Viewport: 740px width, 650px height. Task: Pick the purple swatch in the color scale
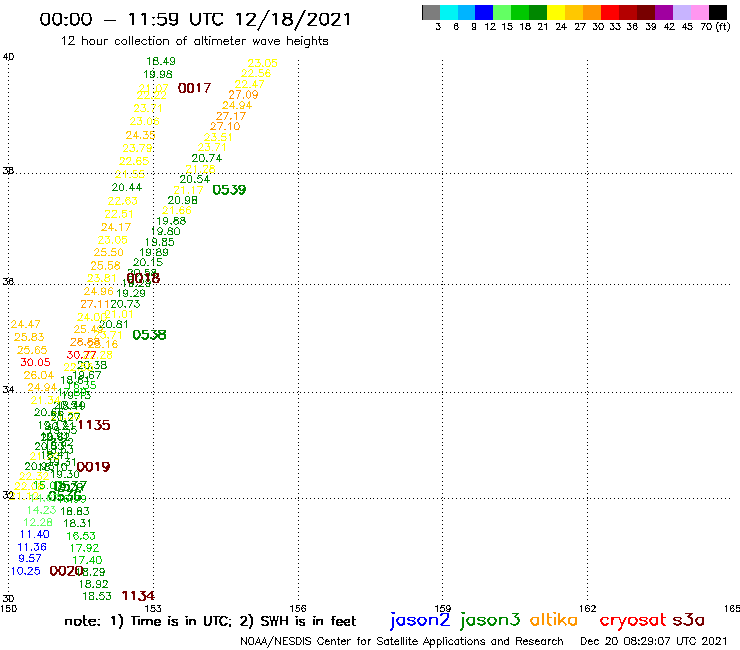[x=664, y=13]
